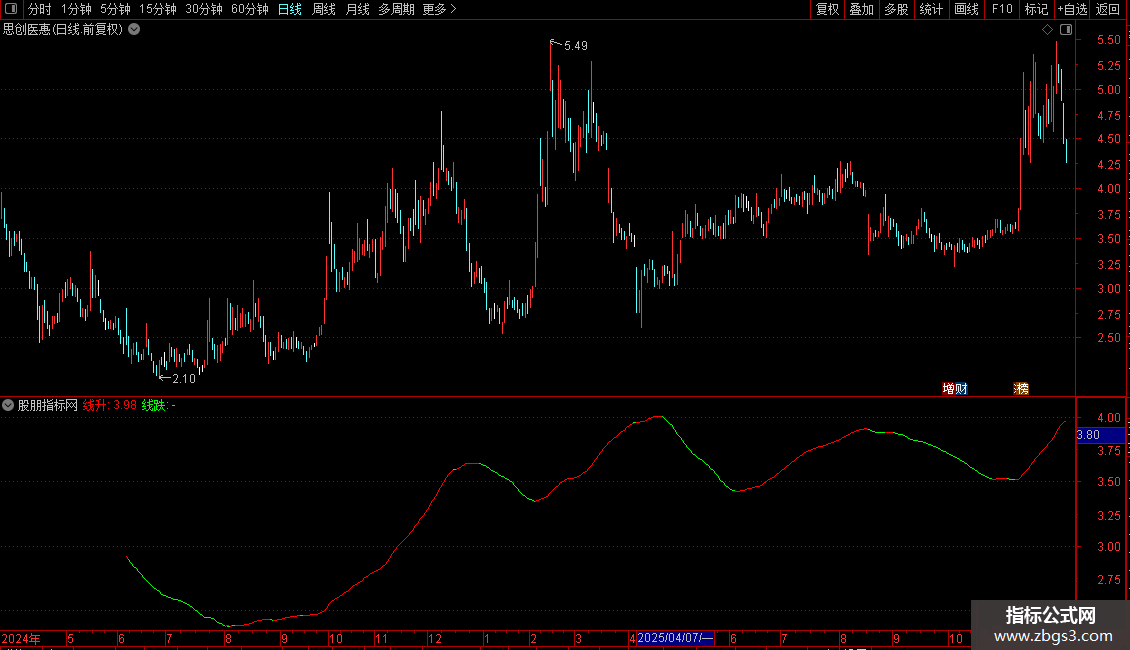The width and height of the screenshot is (1130, 650).
Task: Select the 日线 daily period
Action: [x=290, y=9]
